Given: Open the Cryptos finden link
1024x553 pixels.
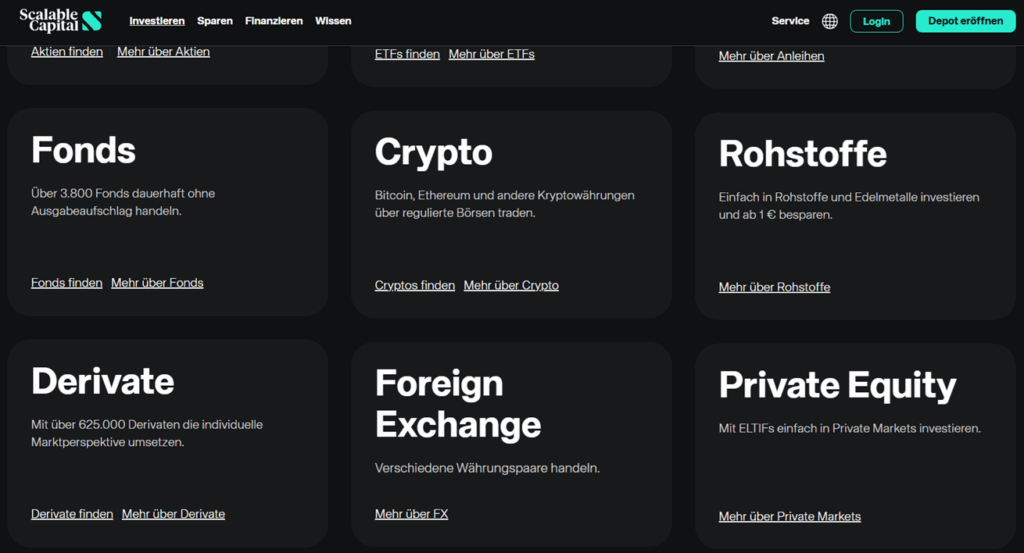Looking at the screenshot, I should (x=415, y=285).
